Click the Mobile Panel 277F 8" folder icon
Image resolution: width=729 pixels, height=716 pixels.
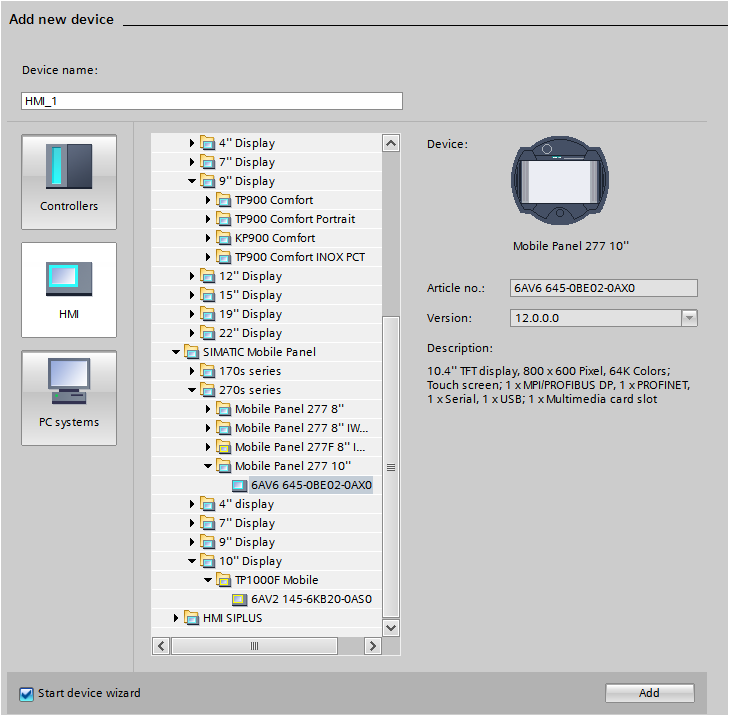(224, 447)
